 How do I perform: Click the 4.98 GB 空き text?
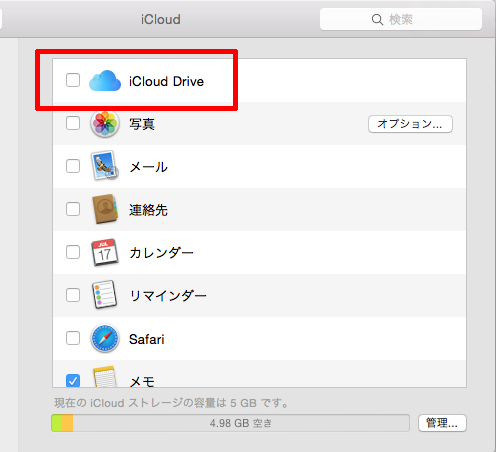pyautogui.click(x=241, y=423)
